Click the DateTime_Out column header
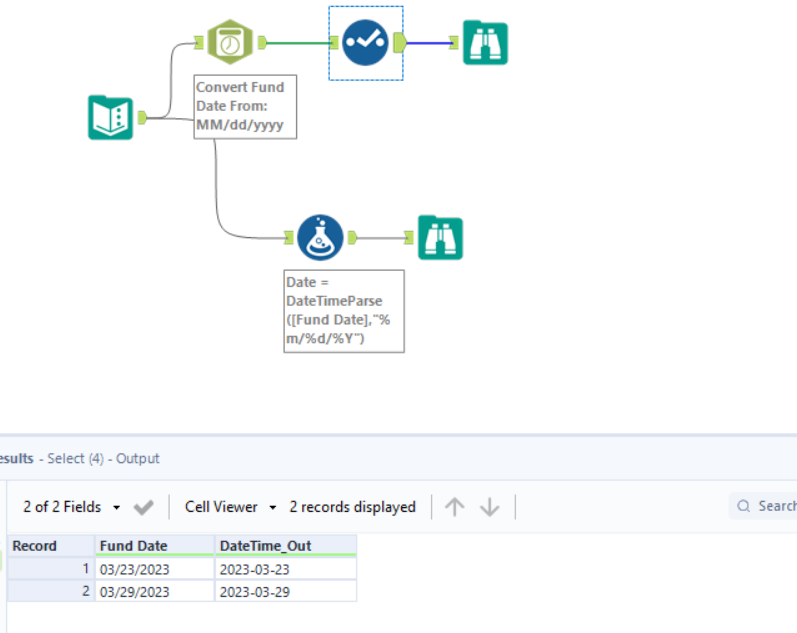Viewport: 797px width, 633px height. click(286, 546)
